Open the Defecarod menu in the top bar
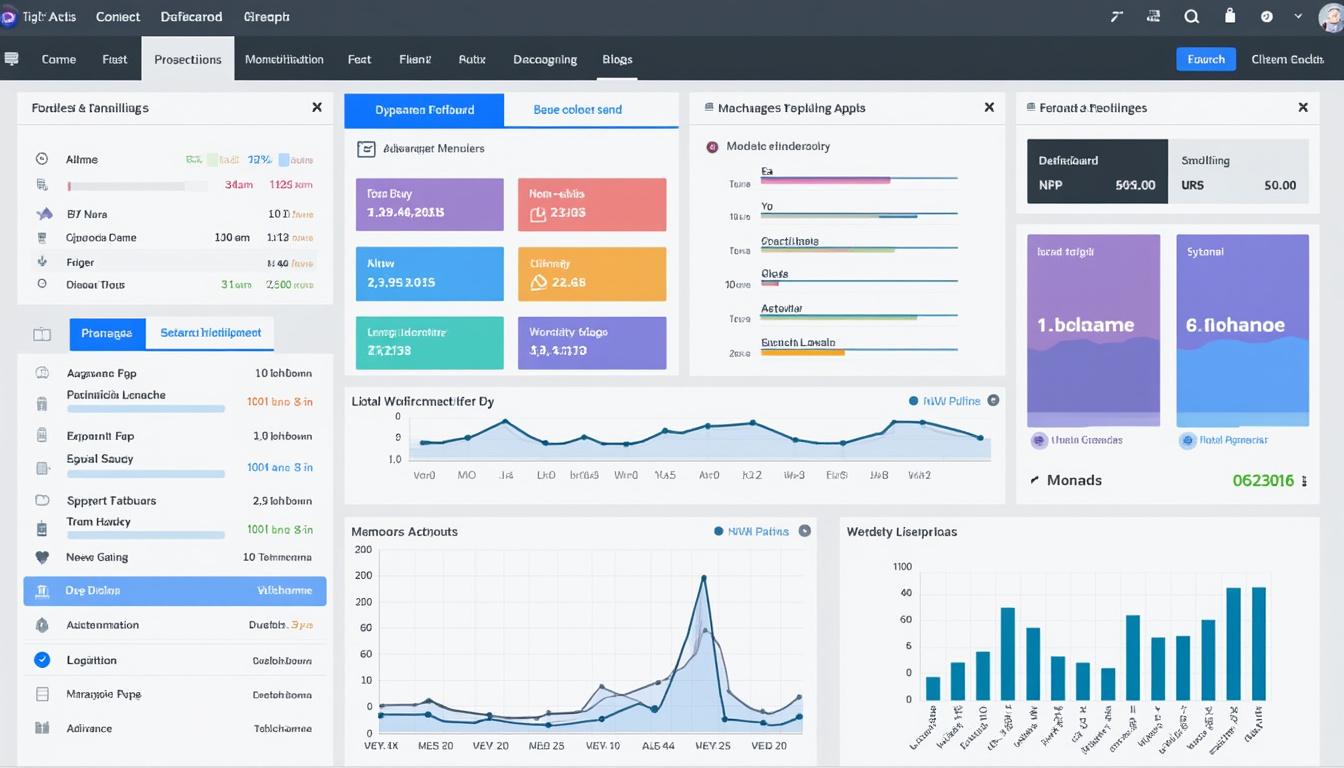The image size is (1344, 768). (x=192, y=17)
